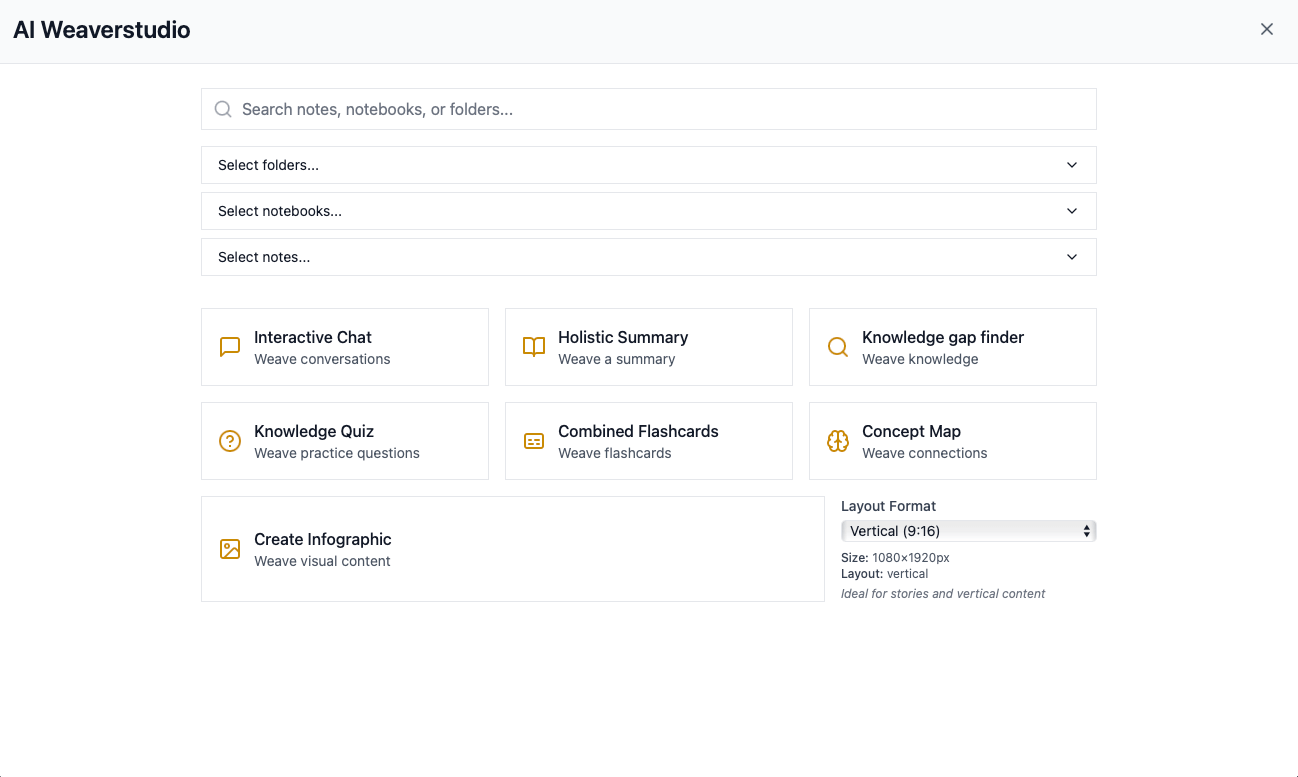Select the Holistic Summary card
1298x777 pixels.
click(x=648, y=346)
